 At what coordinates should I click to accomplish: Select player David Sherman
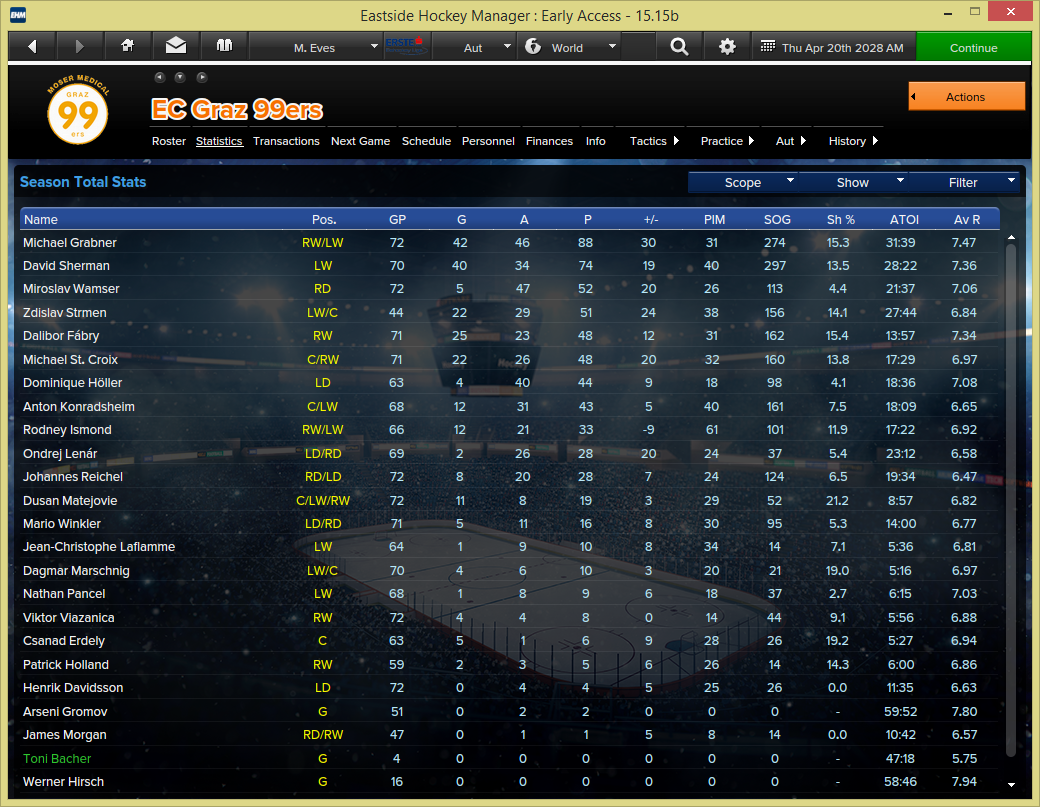tap(66, 266)
